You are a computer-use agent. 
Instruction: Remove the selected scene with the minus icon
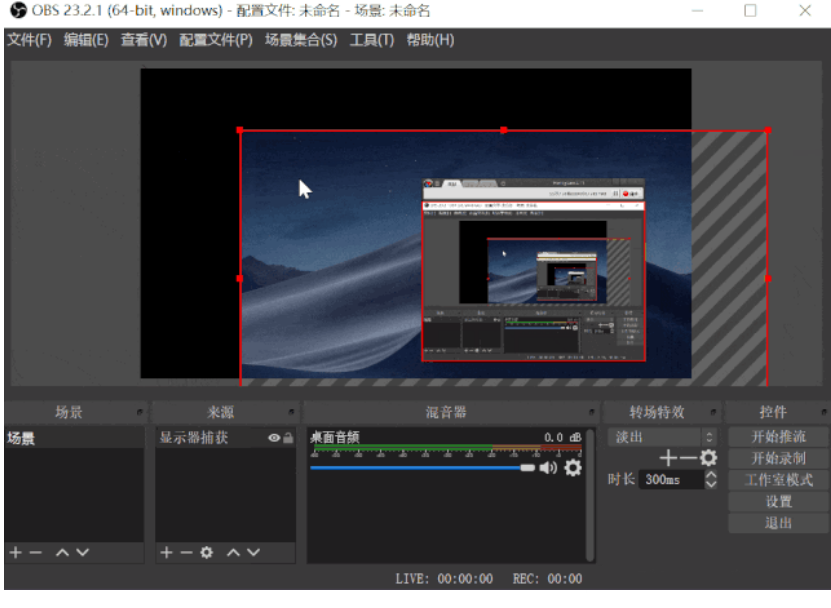pyautogui.click(x=36, y=552)
